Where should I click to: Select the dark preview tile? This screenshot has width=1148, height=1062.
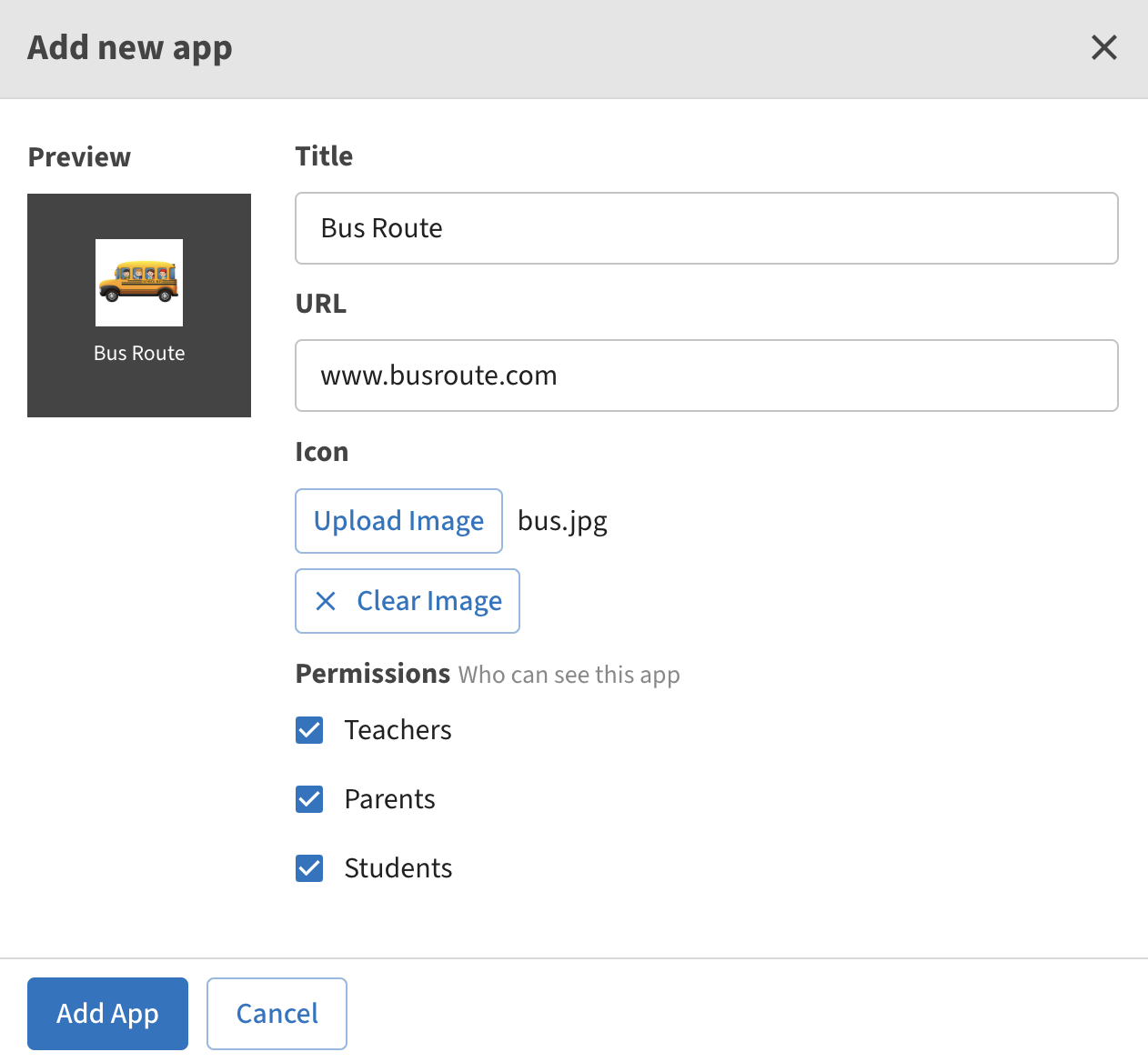pyautogui.click(x=55, y=391)
